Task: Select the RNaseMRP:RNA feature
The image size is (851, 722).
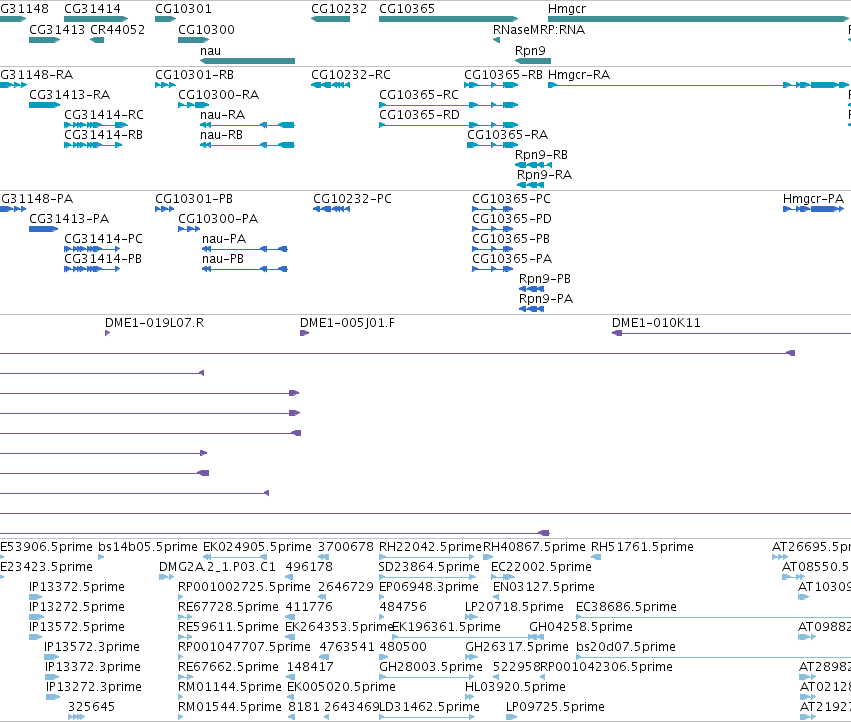Action: (x=497, y=40)
